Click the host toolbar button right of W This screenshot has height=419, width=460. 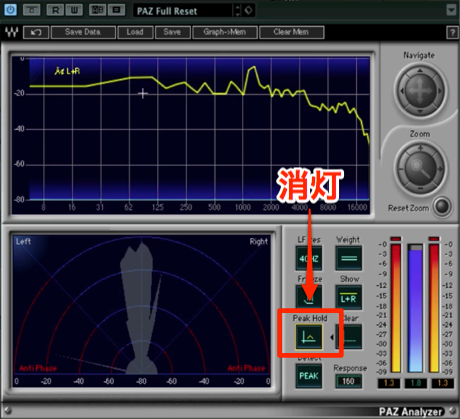point(98,10)
